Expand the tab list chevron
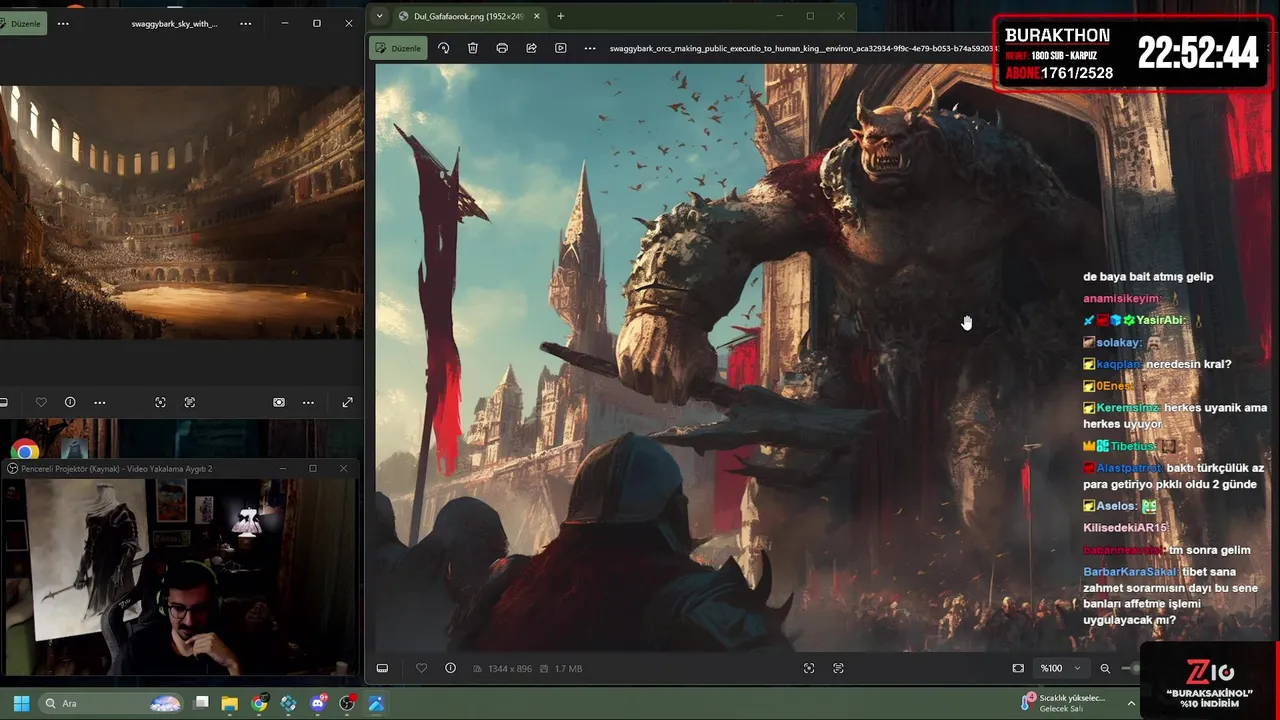The width and height of the screenshot is (1280, 720). (x=379, y=16)
